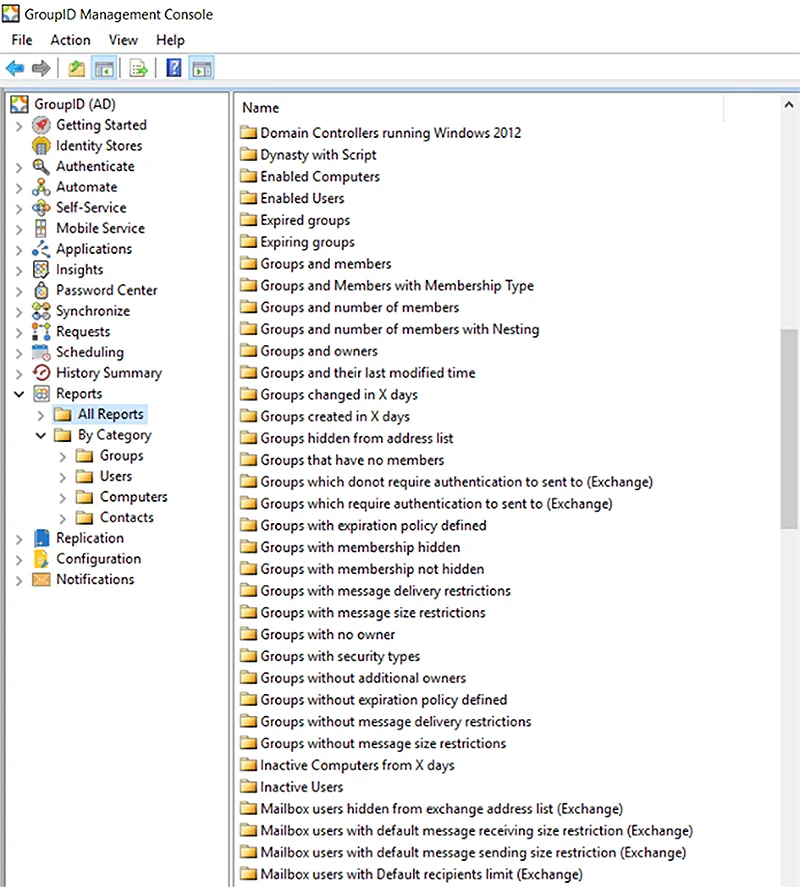Click the Synchronize icon

tap(41, 311)
